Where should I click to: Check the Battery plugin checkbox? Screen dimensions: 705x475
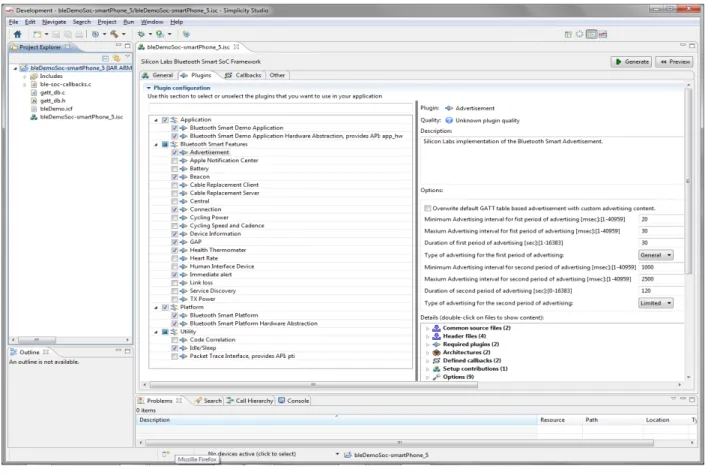tap(174, 169)
